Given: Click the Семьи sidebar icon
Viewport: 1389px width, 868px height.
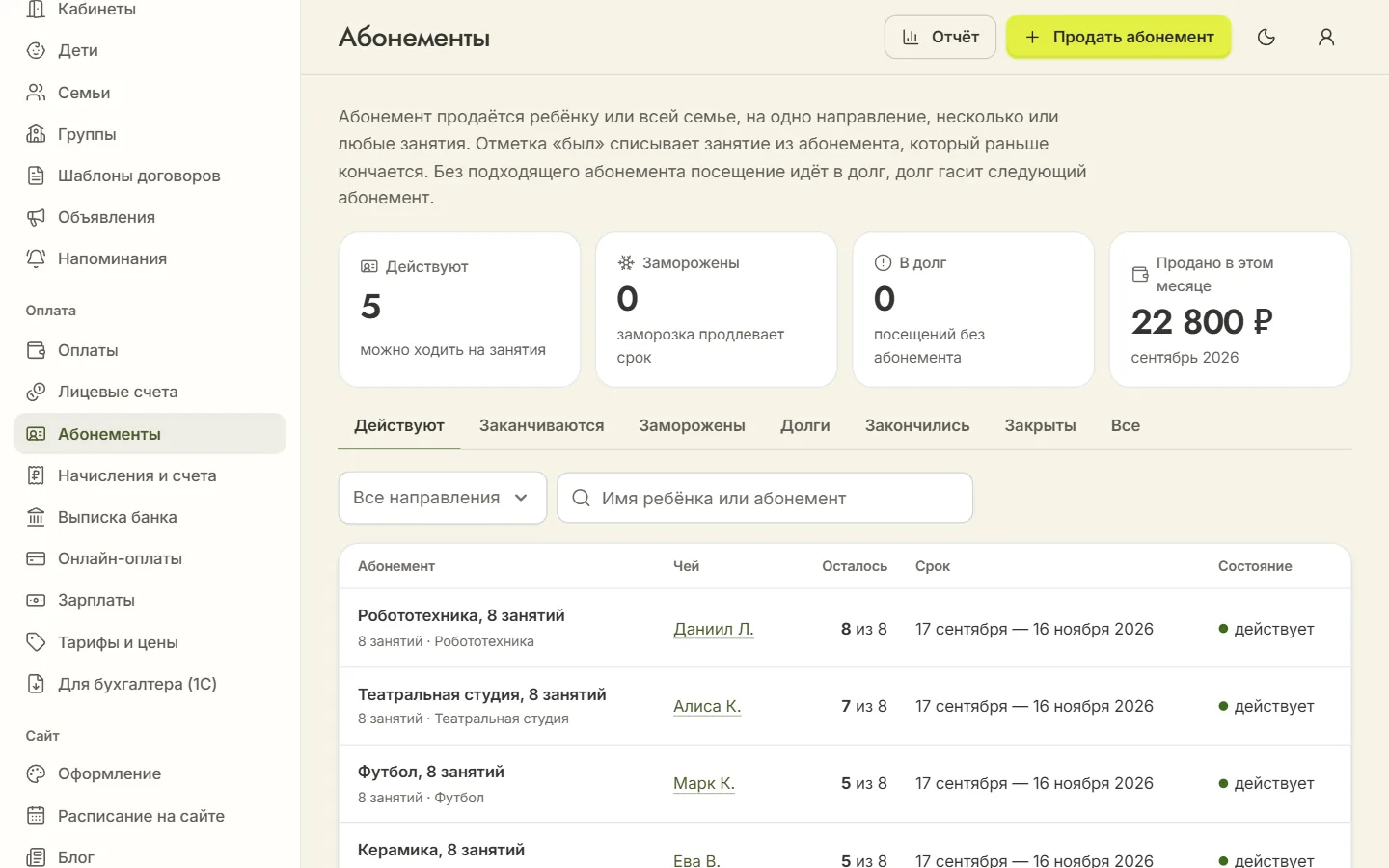Looking at the screenshot, I should pyautogui.click(x=36, y=93).
